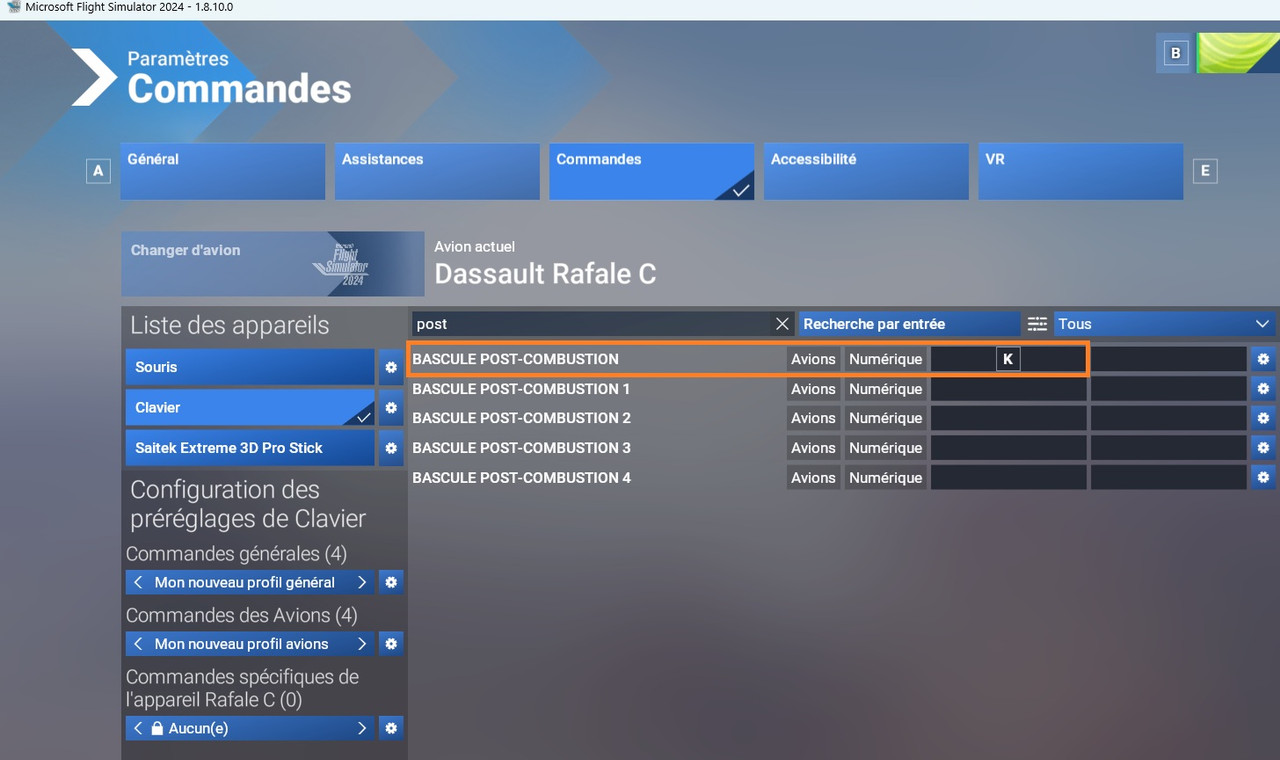Viewport: 1280px width, 760px height.
Task: Open gear beside Saitek Extreme 3D Pro Stick
Action: (391, 448)
